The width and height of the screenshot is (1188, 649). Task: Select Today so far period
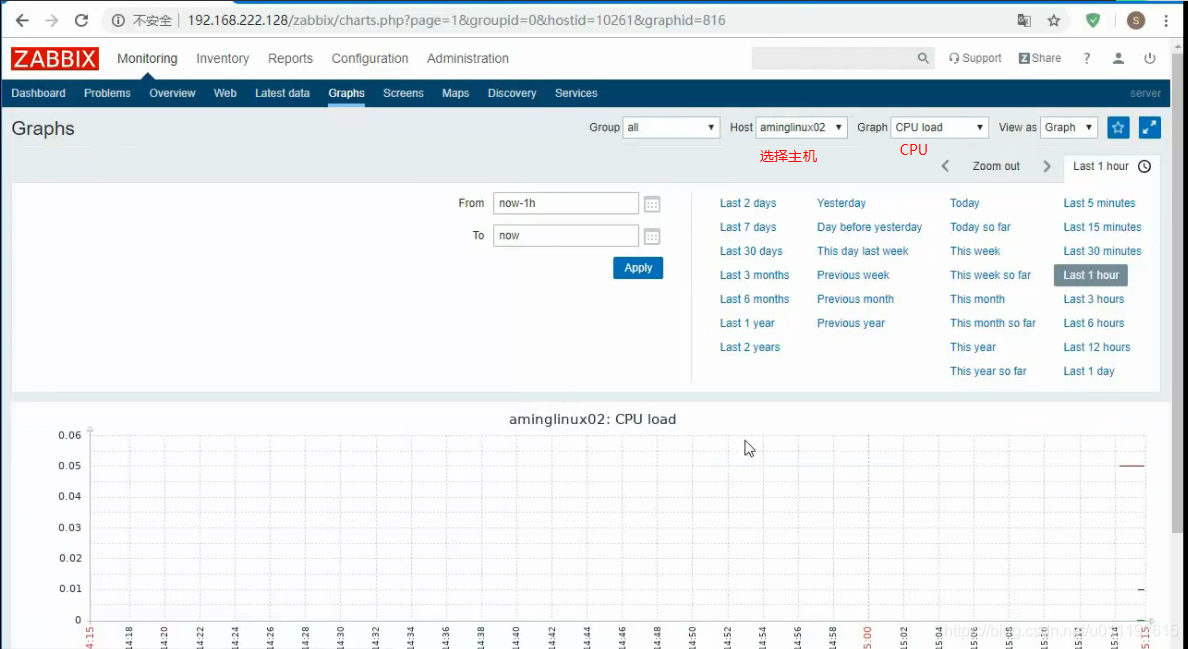pos(980,227)
